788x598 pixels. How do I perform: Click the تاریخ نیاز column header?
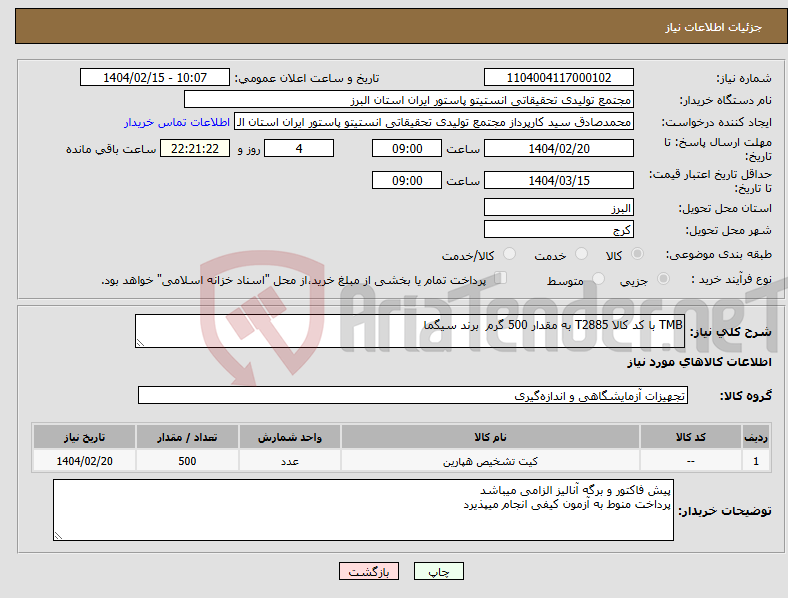click(84, 437)
